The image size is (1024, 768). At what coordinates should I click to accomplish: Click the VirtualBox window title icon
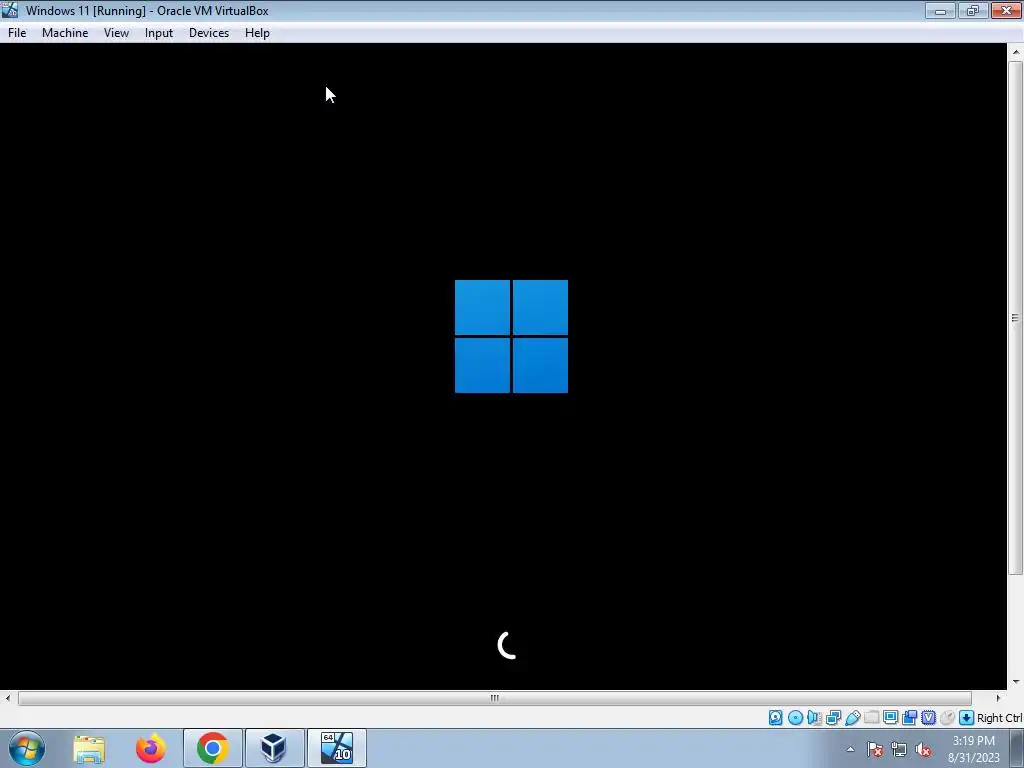point(10,10)
